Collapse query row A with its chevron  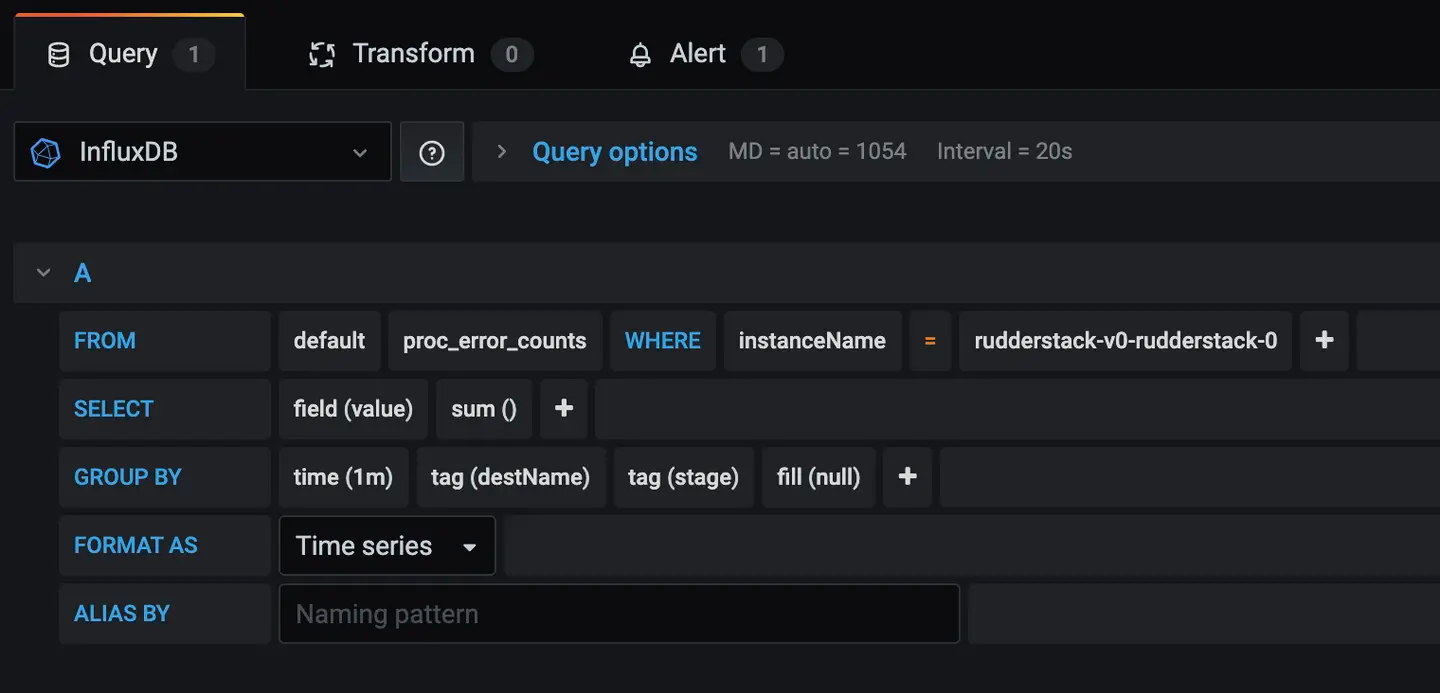tap(42, 272)
